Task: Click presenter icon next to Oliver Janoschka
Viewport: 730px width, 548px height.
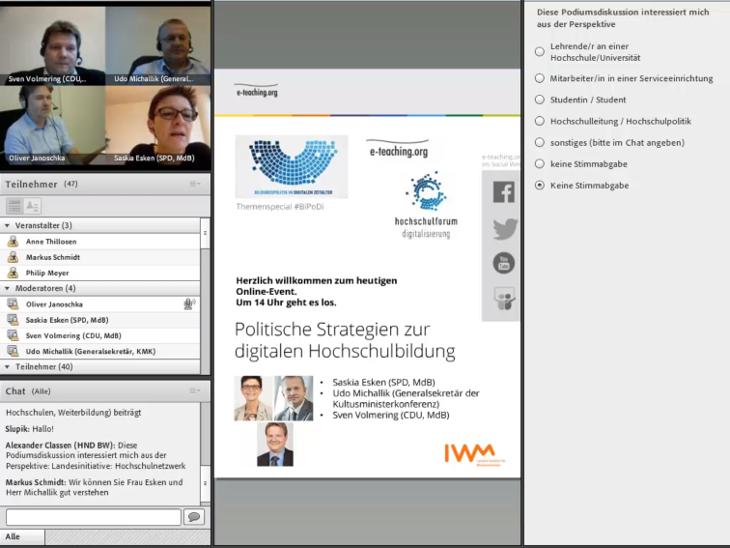Action: (13, 304)
